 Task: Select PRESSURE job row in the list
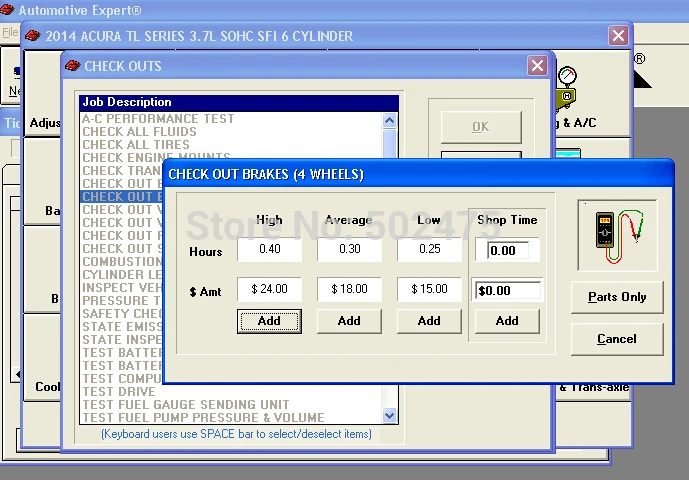point(122,301)
